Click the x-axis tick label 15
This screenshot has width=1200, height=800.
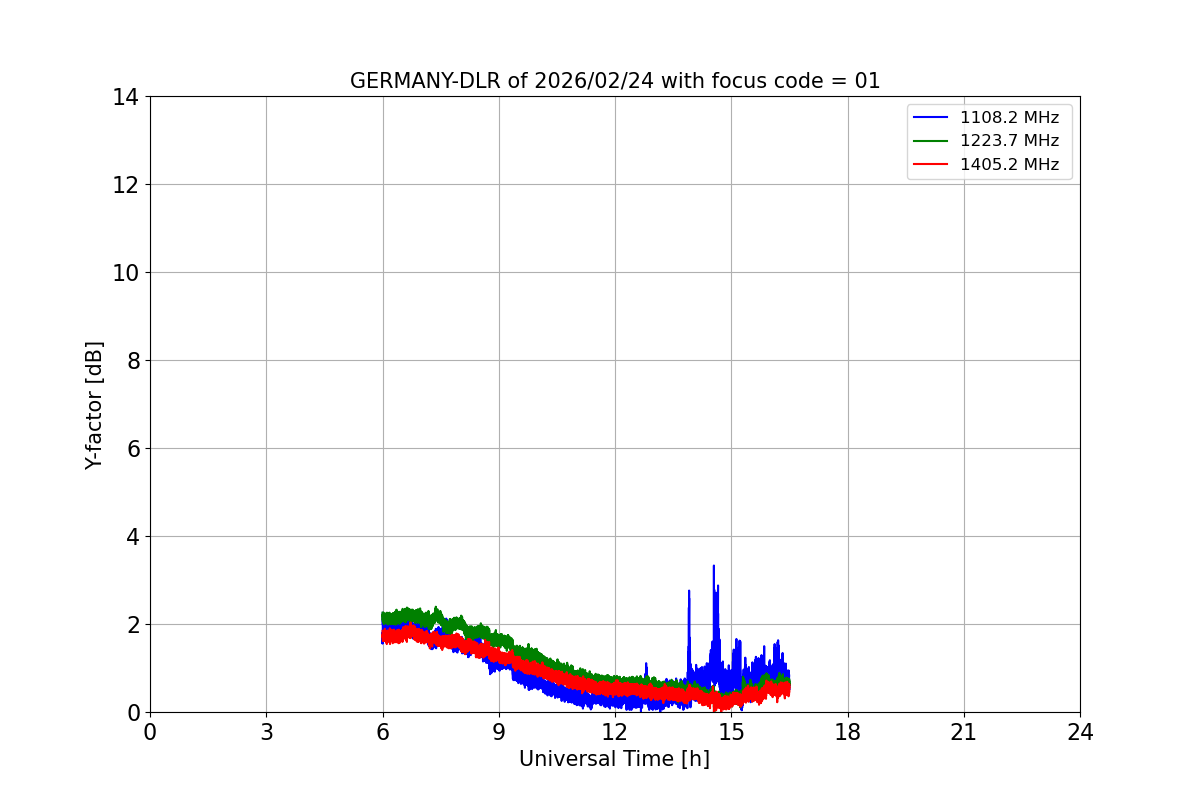click(731, 732)
